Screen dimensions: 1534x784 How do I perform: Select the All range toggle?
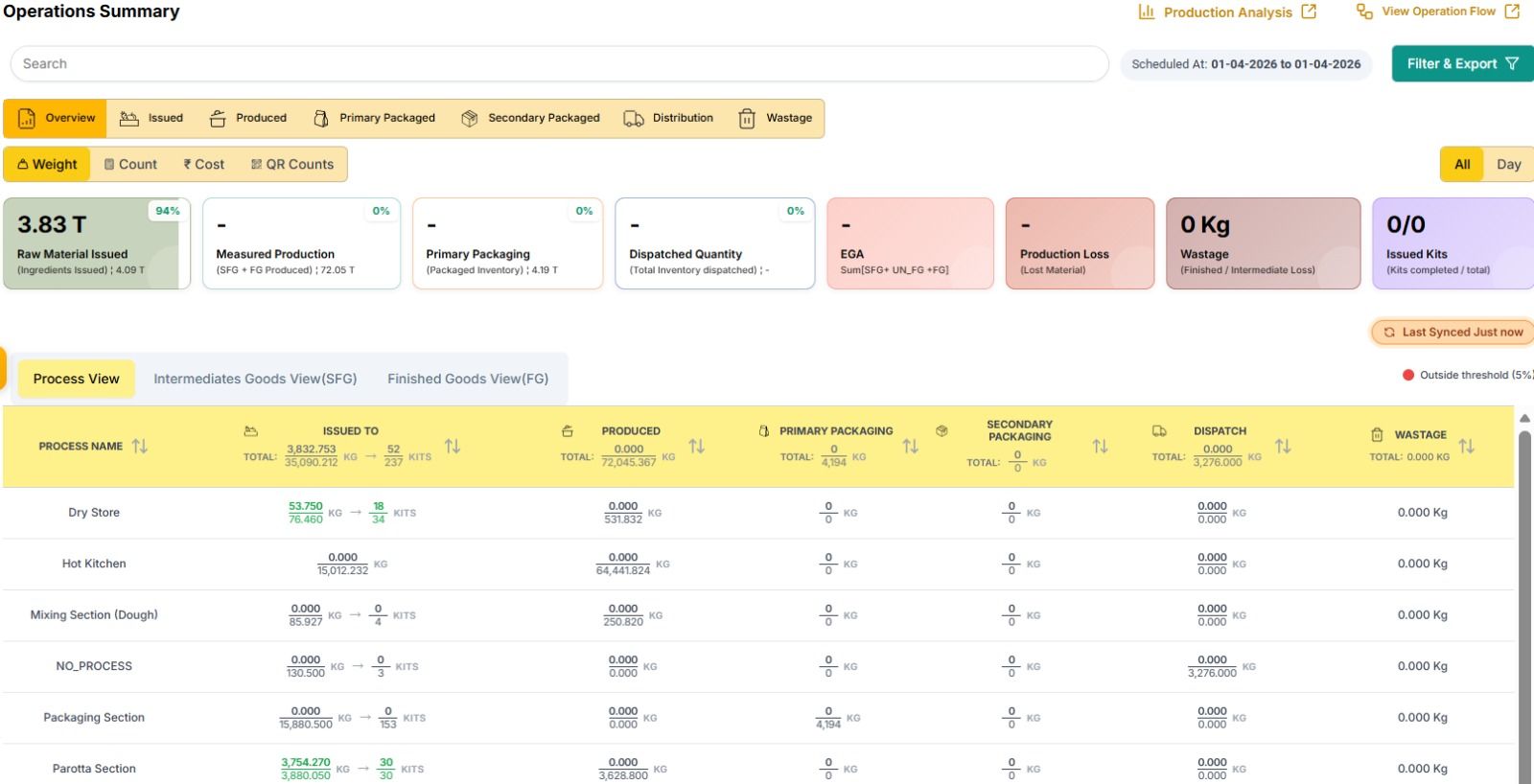tap(1462, 164)
